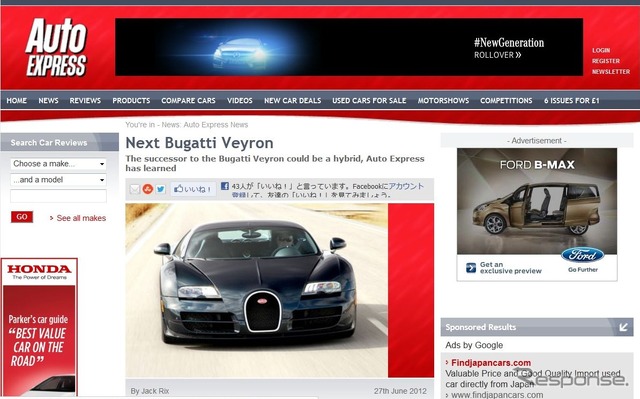This screenshot has width=640, height=399.
Task: Click the #NewGeneration ROLLOVER banner ad
Action: (349, 47)
